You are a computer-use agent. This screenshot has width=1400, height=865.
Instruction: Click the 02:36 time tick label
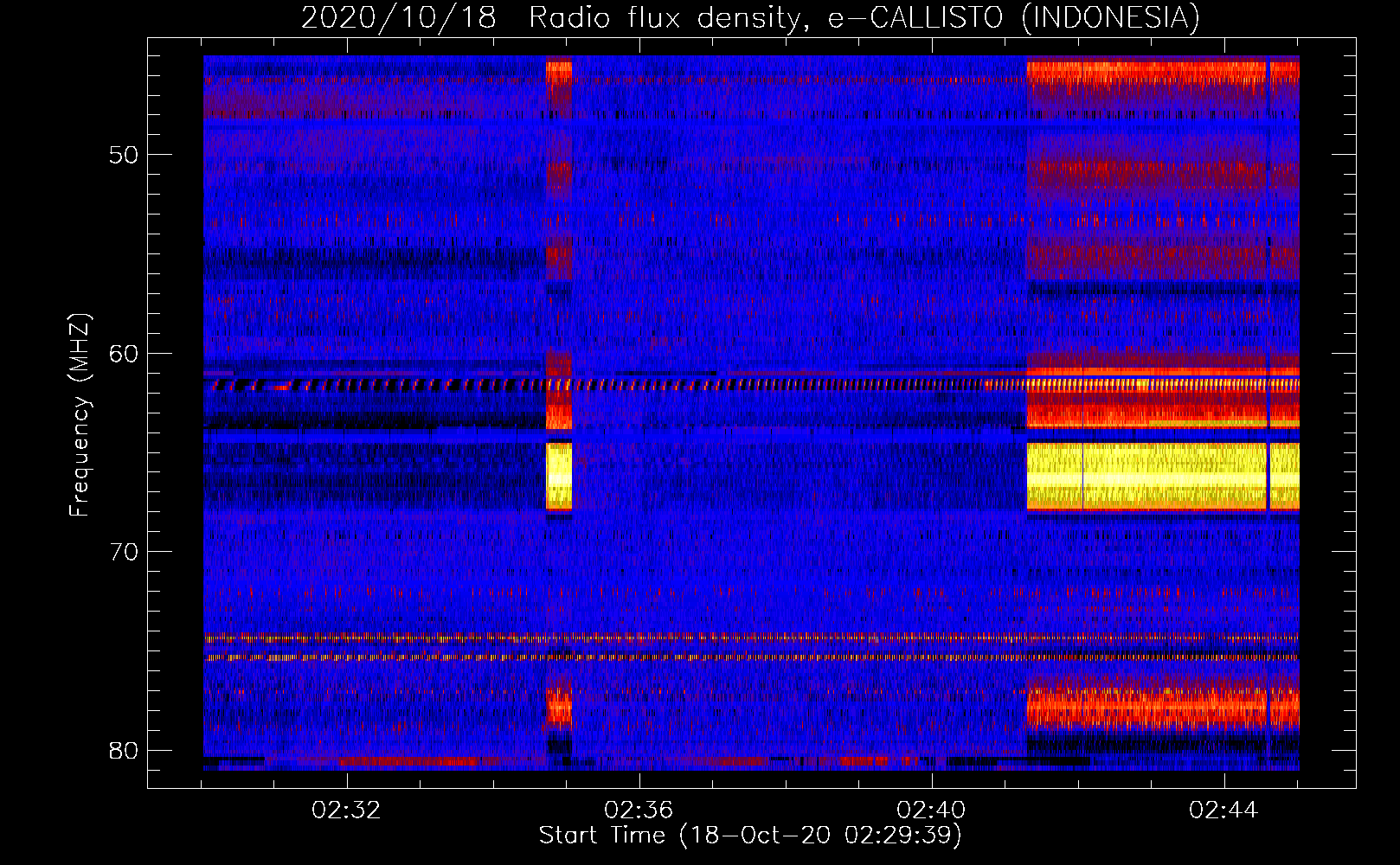coord(639,811)
